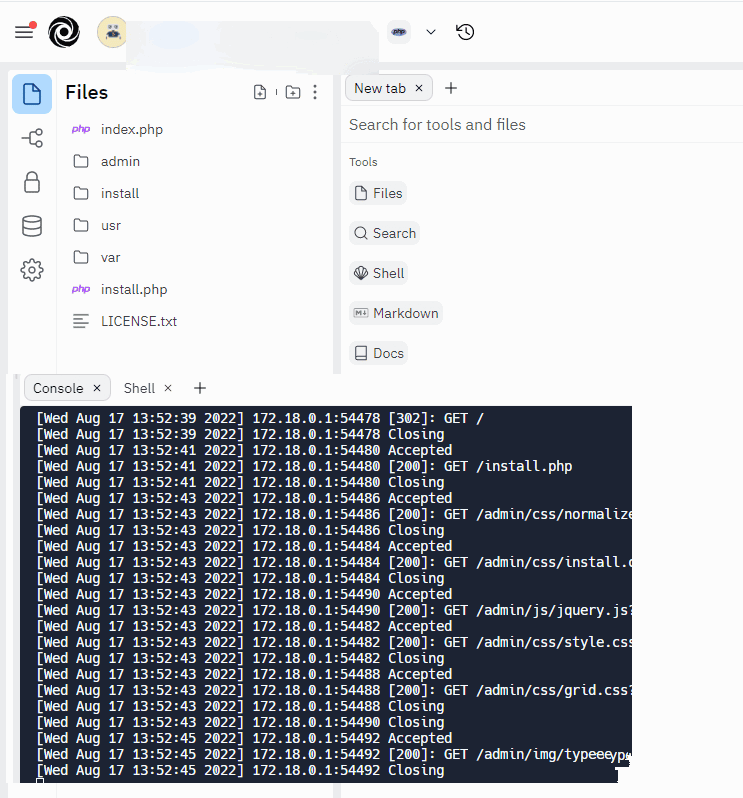Select the Files sidebar icon
Viewport: 743px width, 798px height.
point(32,94)
